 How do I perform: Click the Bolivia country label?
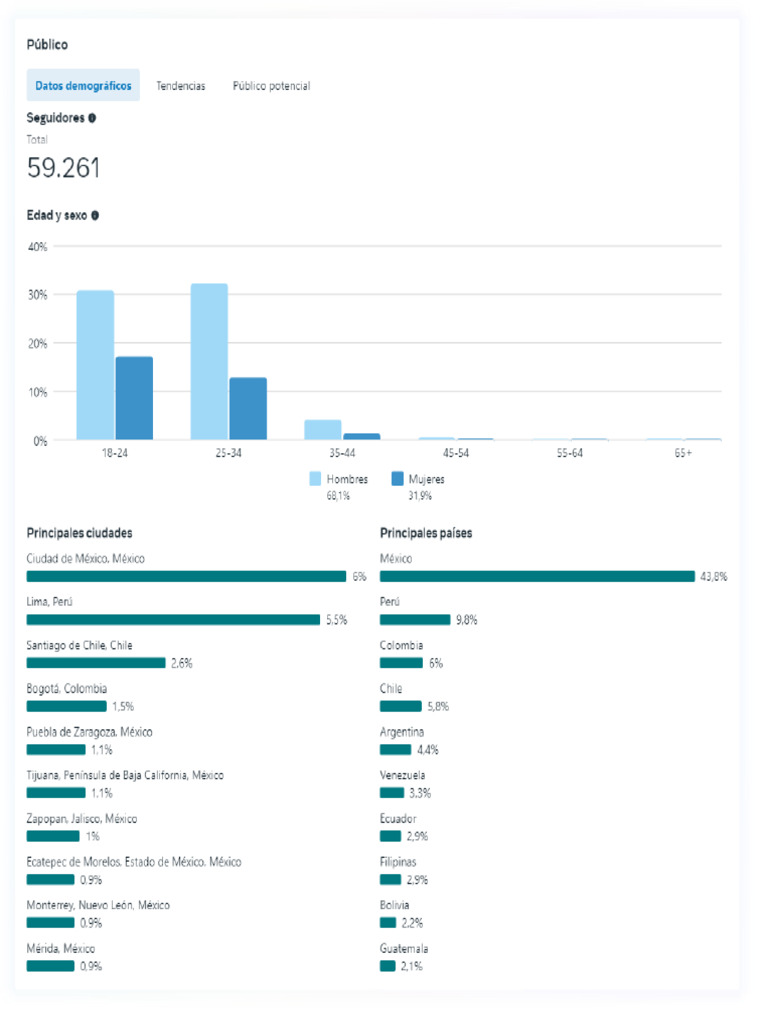tap(394, 905)
